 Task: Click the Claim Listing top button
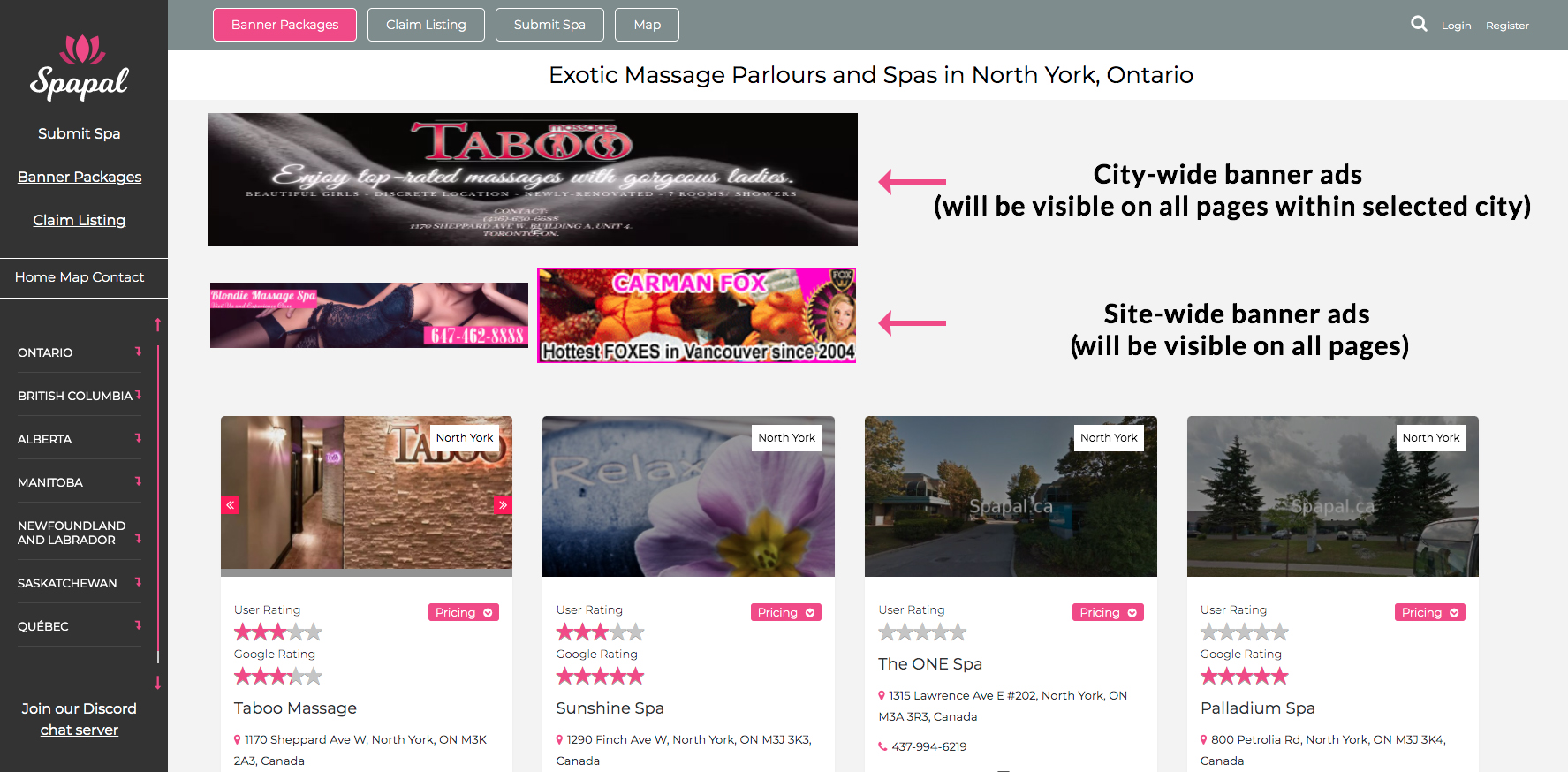426,25
